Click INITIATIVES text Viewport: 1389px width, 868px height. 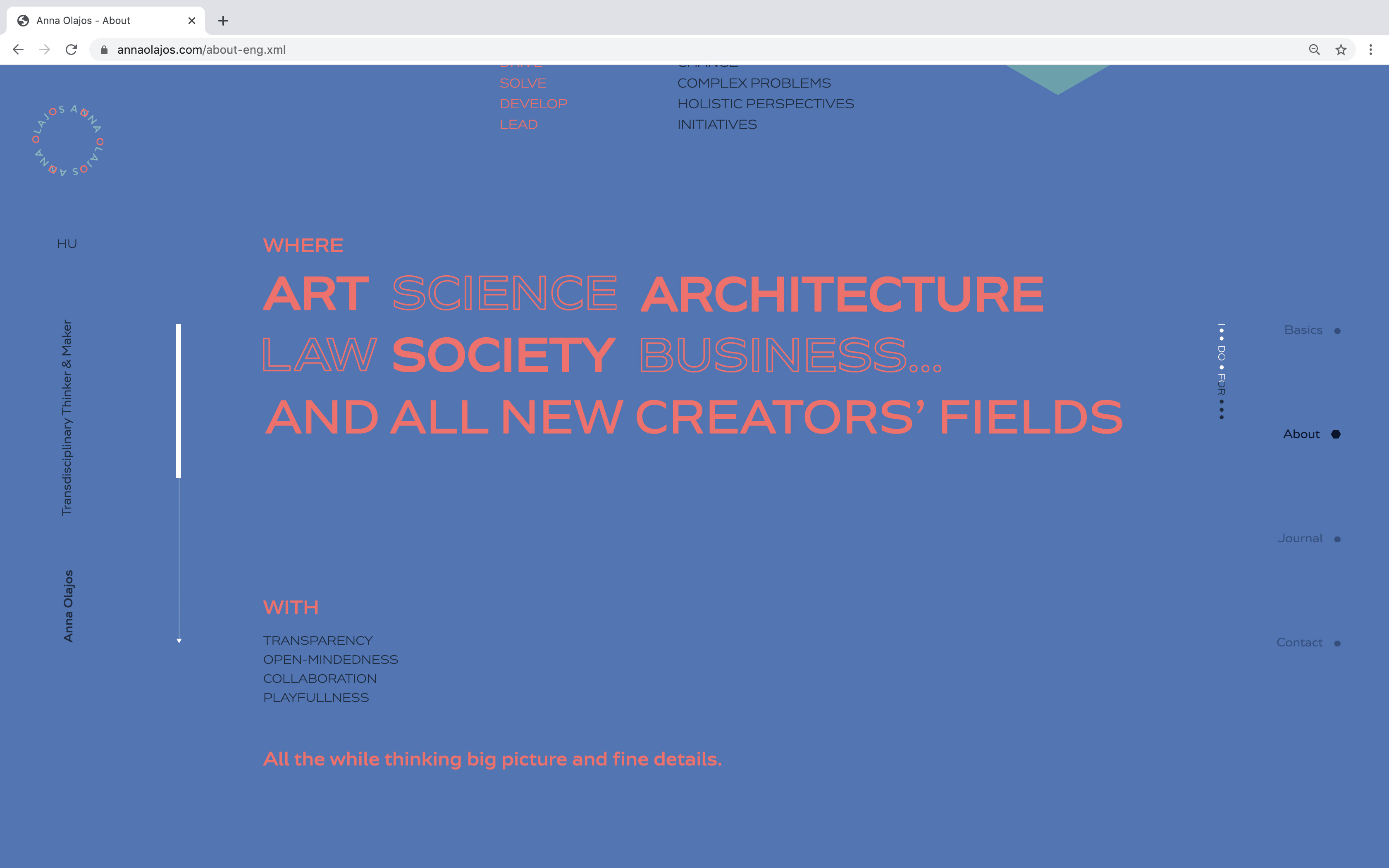coord(717,124)
